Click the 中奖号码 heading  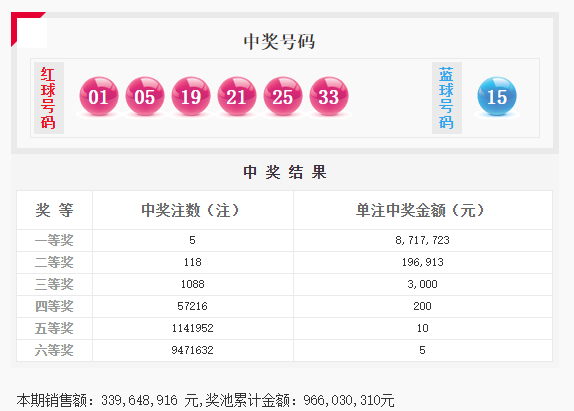[279, 42]
